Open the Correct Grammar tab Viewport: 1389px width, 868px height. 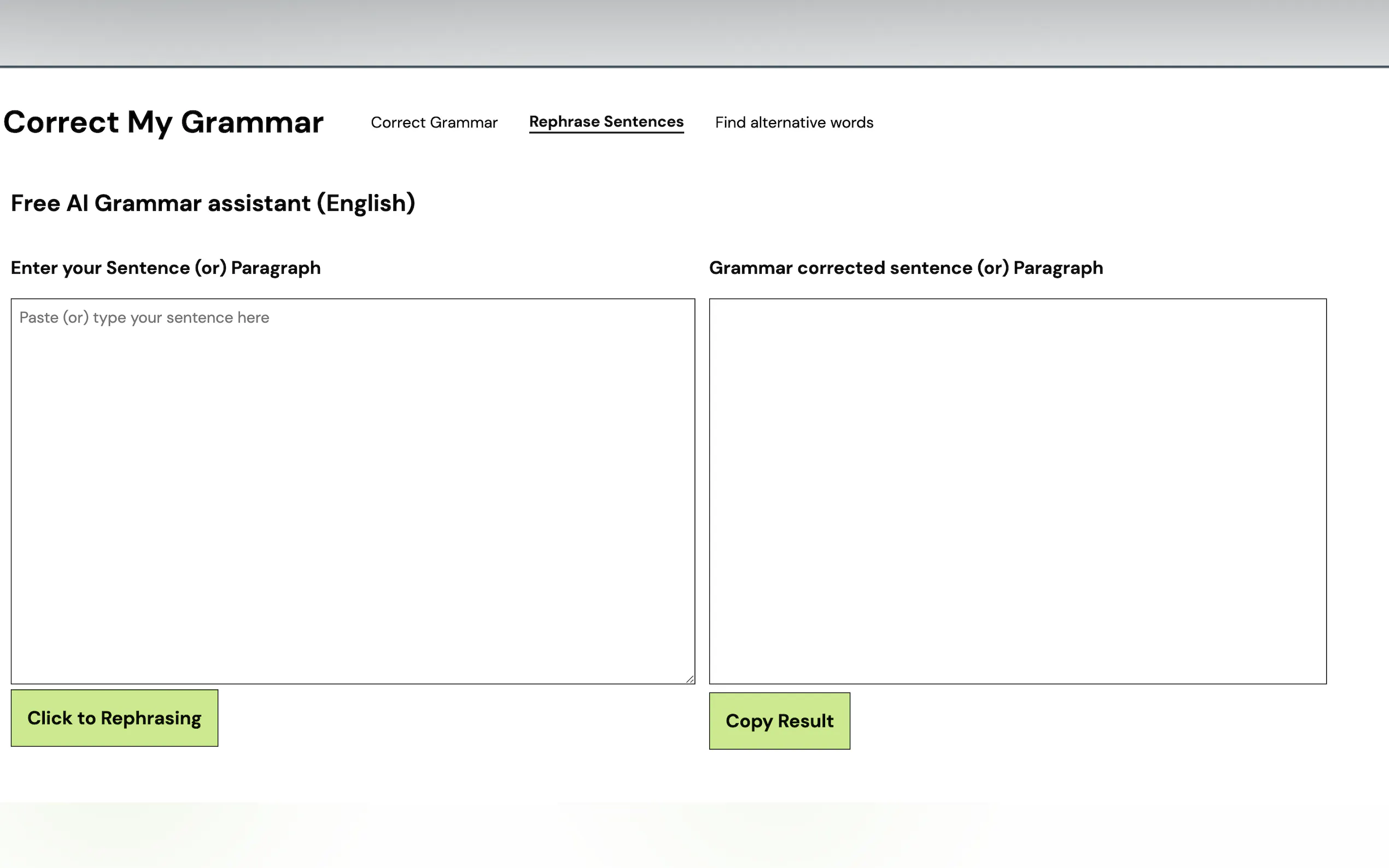click(434, 122)
